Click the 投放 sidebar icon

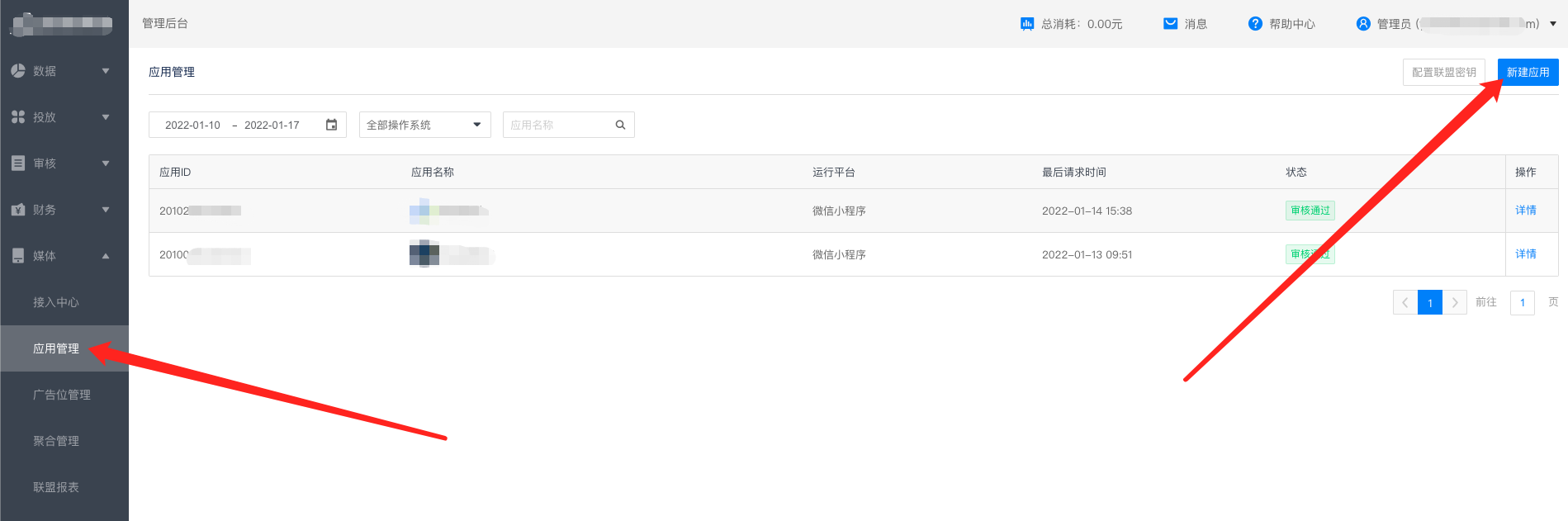pyautogui.click(x=18, y=117)
